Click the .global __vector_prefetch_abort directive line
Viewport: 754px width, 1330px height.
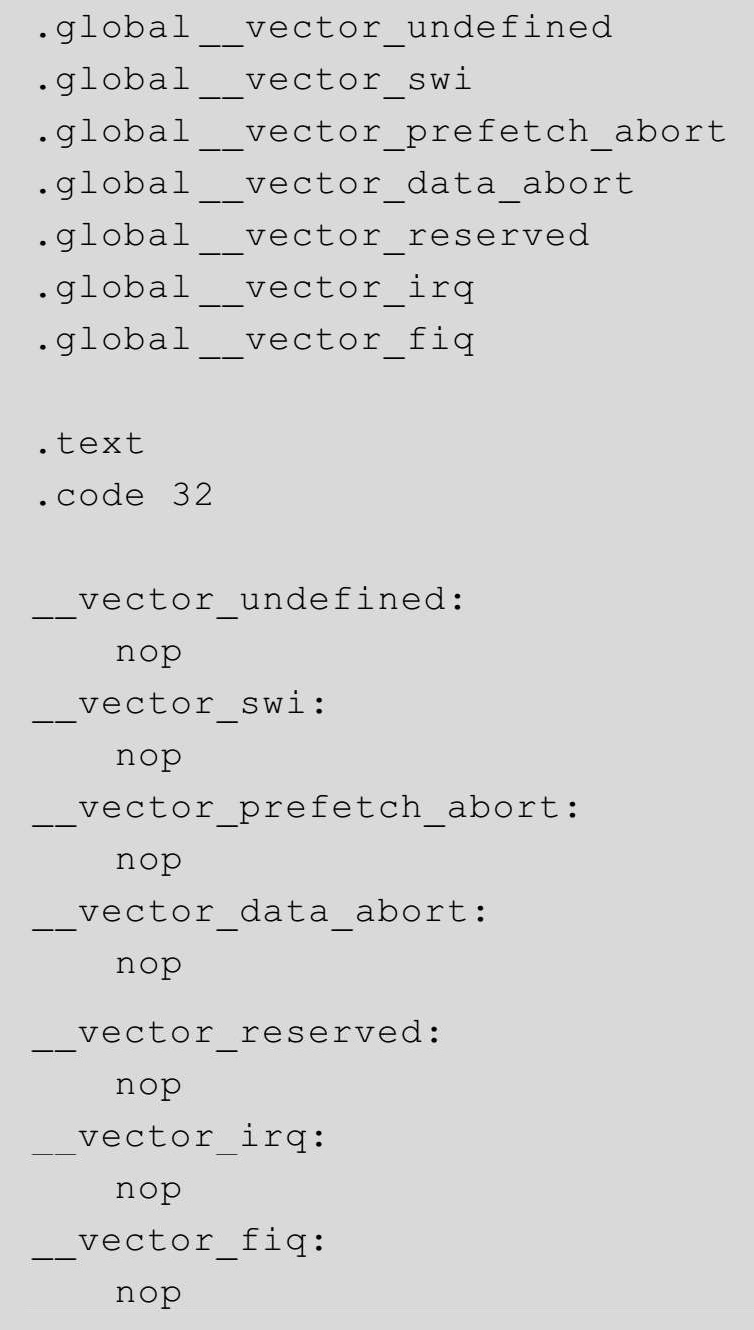tap(381, 132)
